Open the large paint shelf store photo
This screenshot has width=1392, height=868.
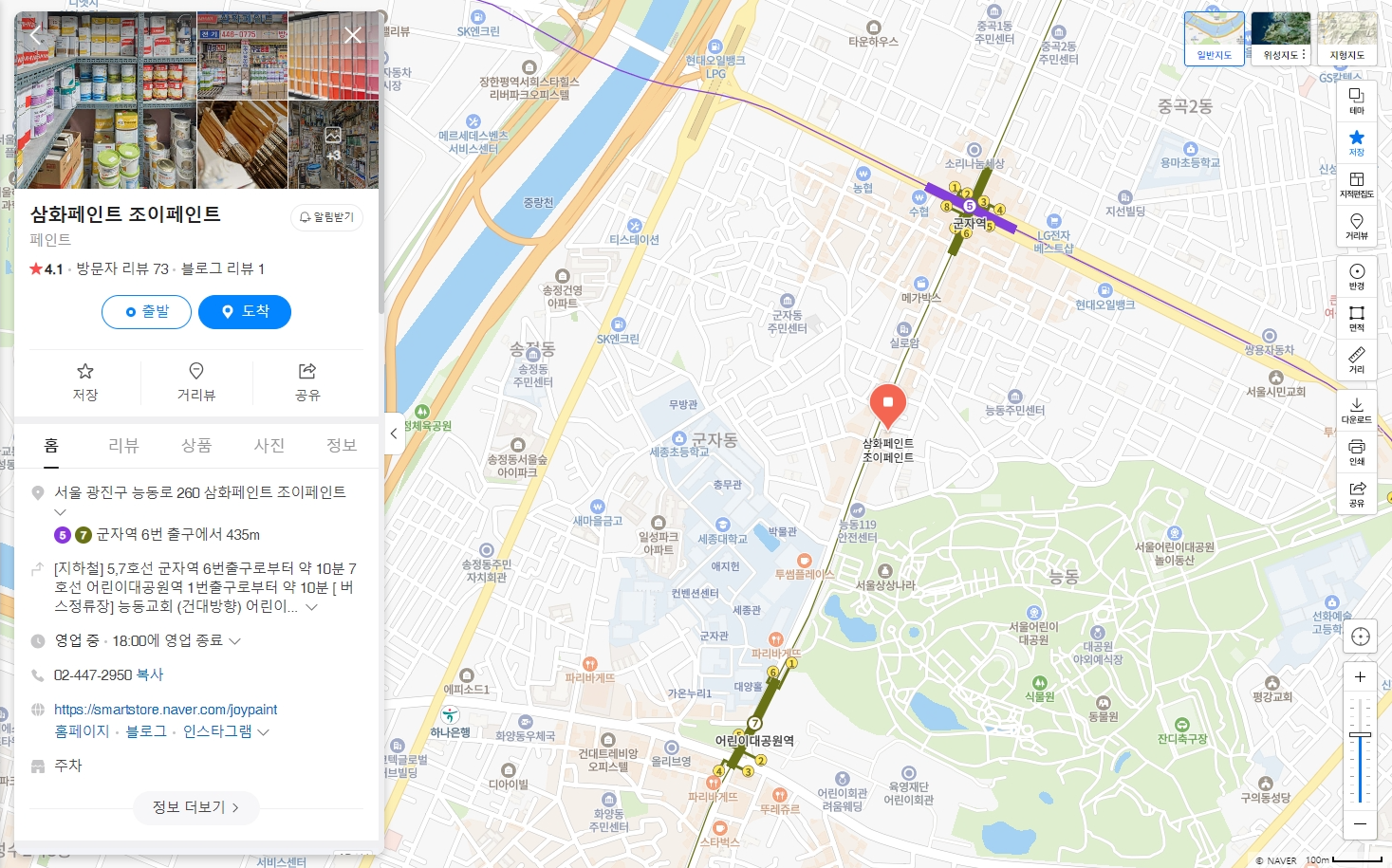tap(105, 101)
